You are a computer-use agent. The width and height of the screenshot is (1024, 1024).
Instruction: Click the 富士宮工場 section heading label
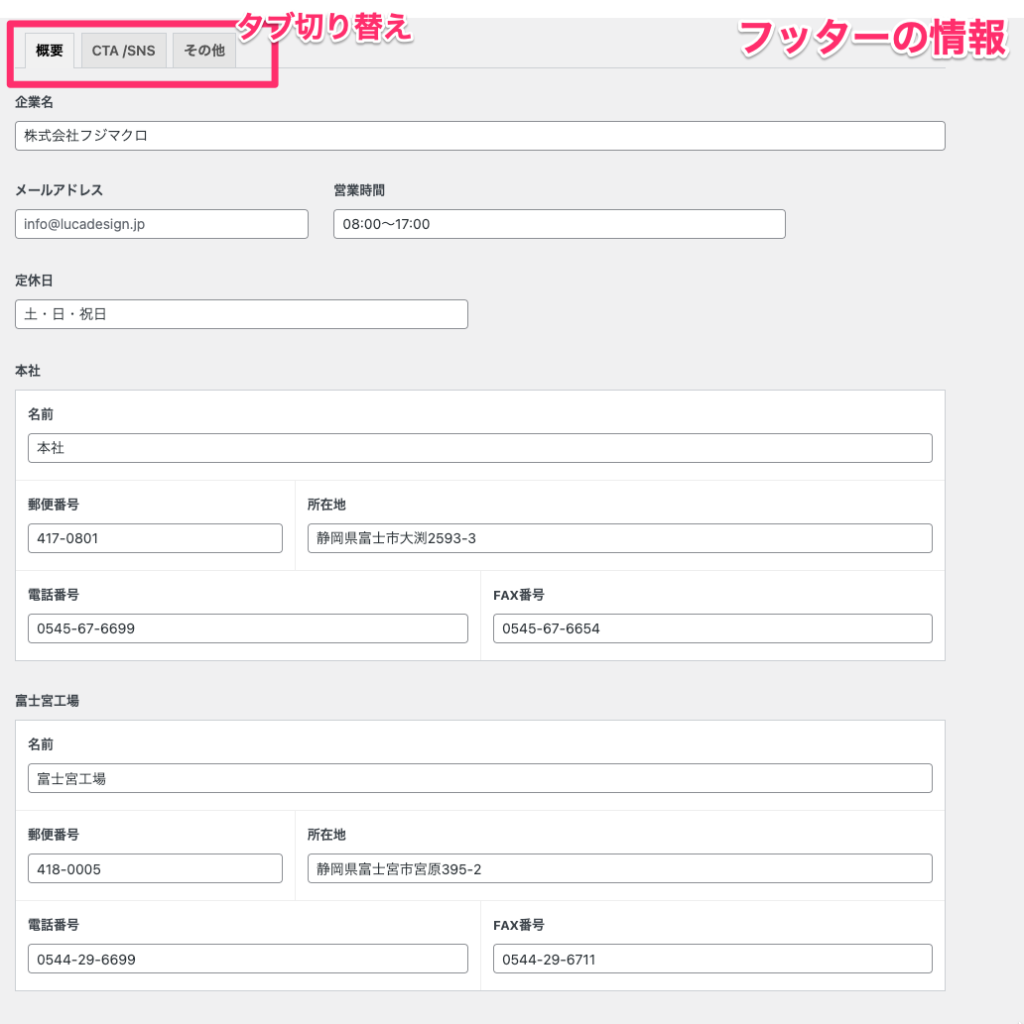[47, 700]
